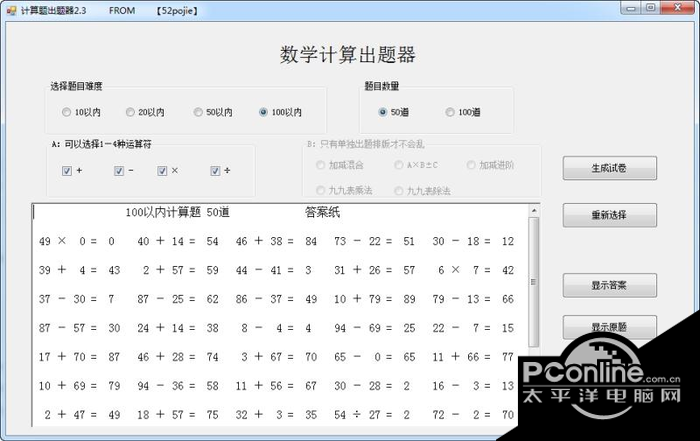Screen dimensions: 700x441
Task: Toggle the subtraction − operator checkbox
Action: [119, 171]
